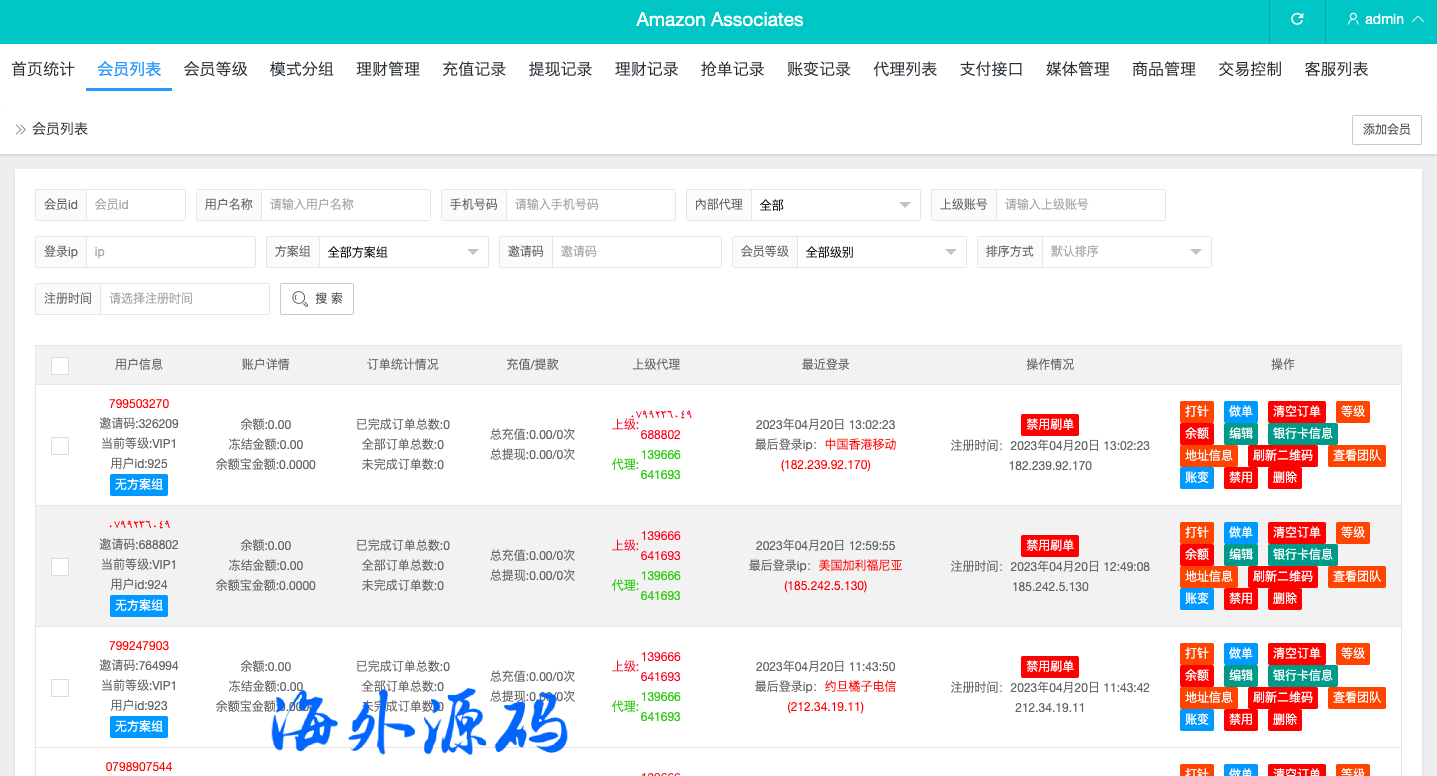The image size is (1437, 776).
Task: Click the magnifier search button
Action: (x=317, y=299)
